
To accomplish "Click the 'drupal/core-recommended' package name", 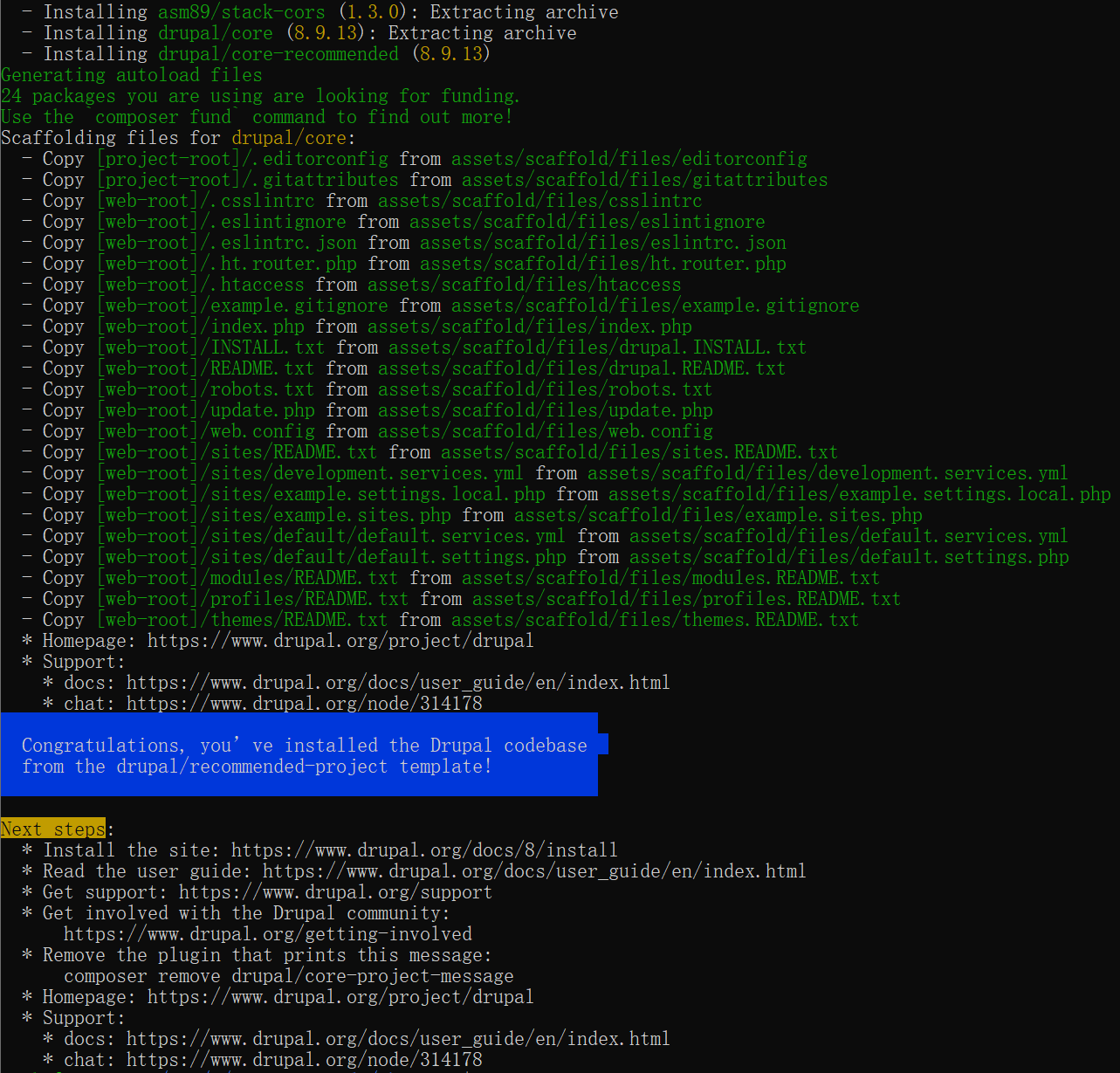I will coord(278,54).
